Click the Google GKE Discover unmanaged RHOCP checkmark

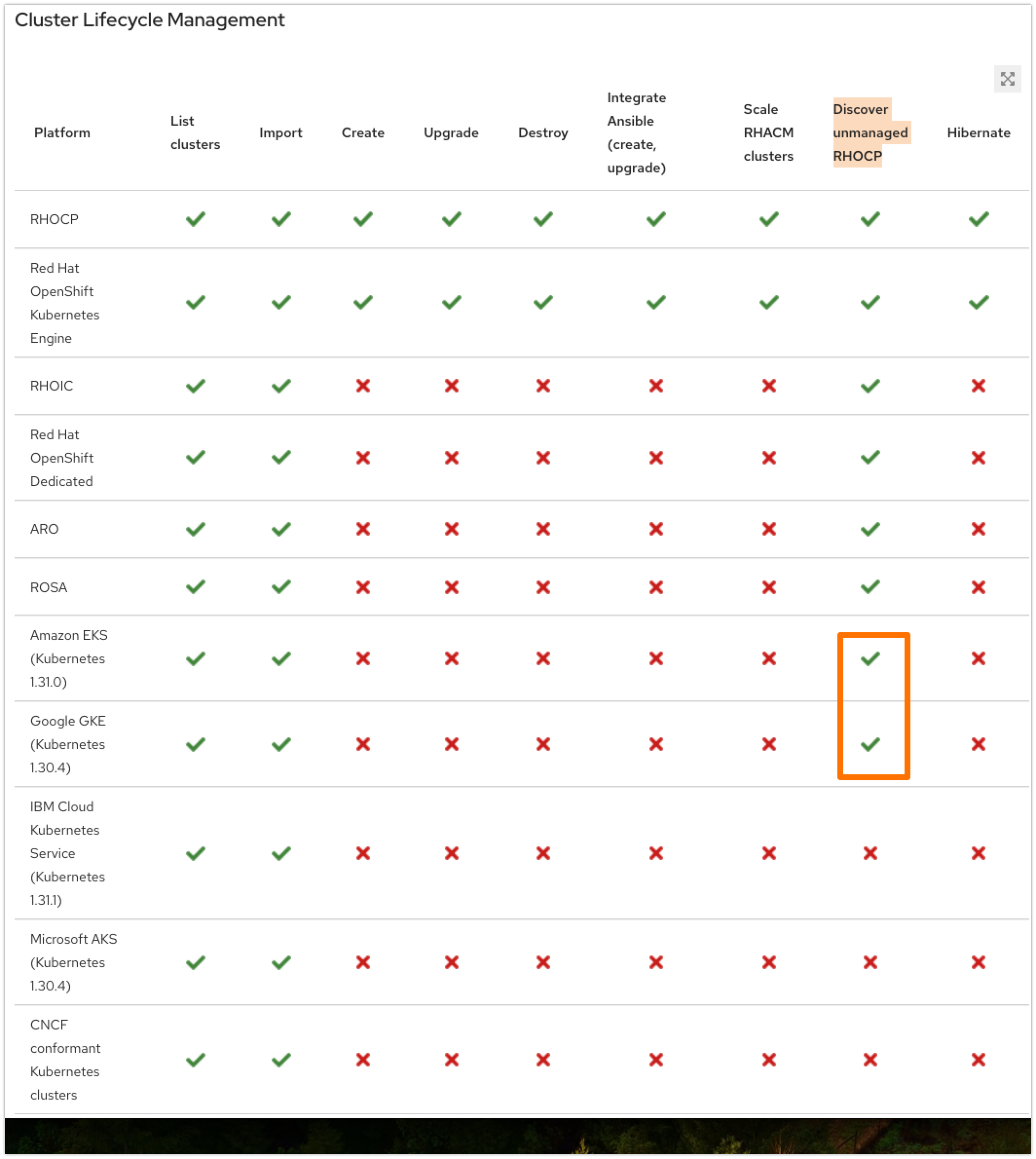click(870, 744)
